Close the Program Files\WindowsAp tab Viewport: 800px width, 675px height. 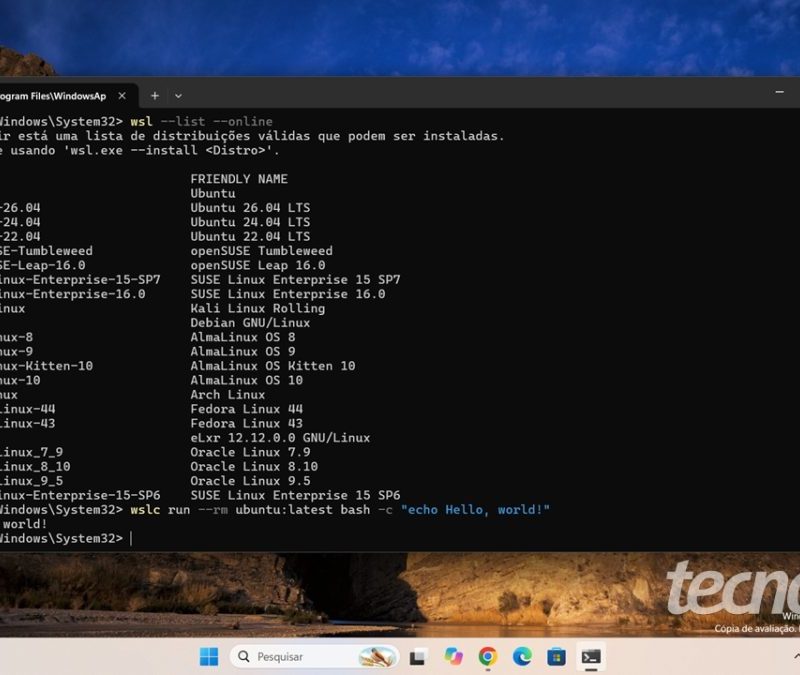(x=122, y=95)
